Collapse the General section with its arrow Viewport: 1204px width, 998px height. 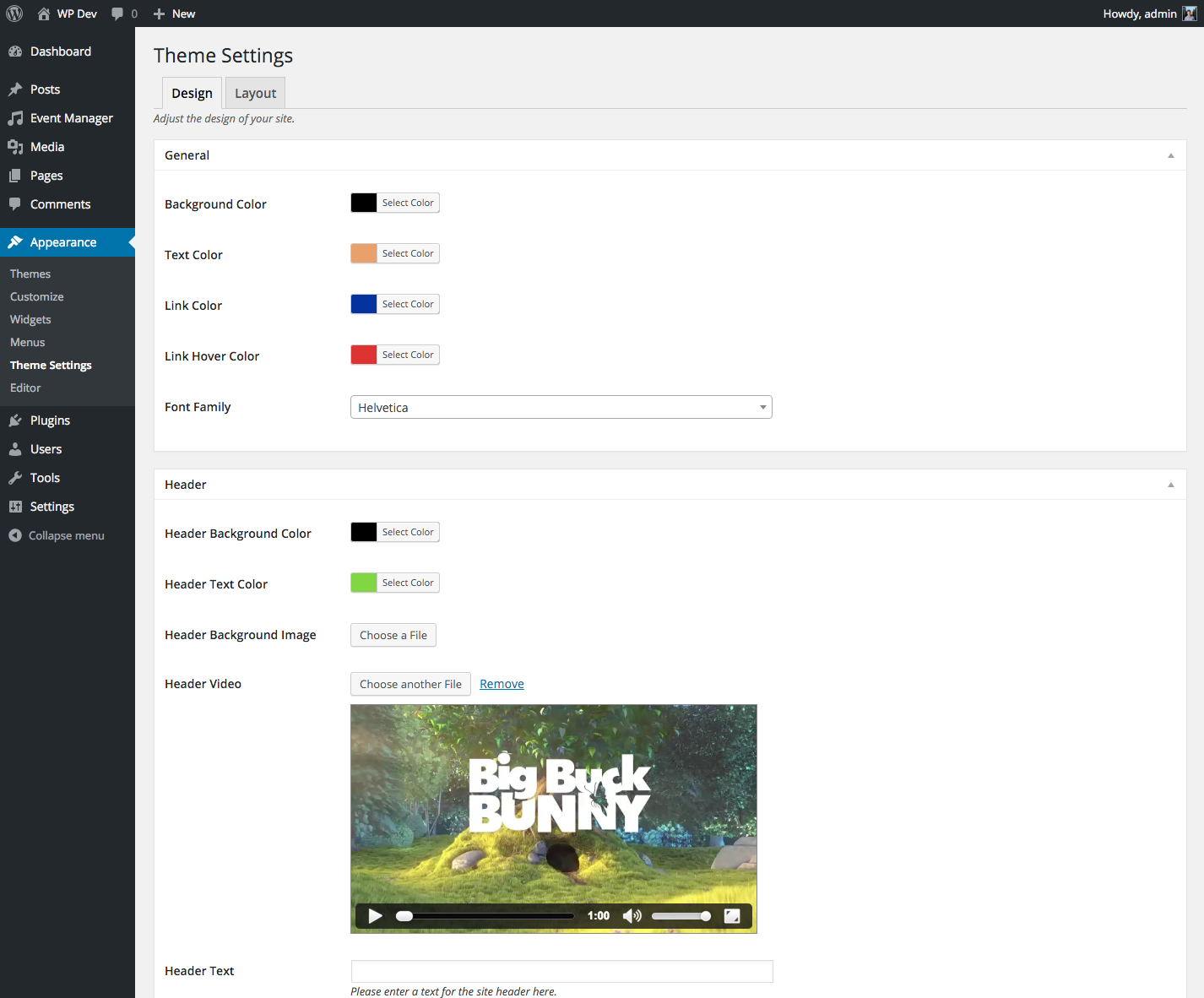pyautogui.click(x=1171, y=155)
